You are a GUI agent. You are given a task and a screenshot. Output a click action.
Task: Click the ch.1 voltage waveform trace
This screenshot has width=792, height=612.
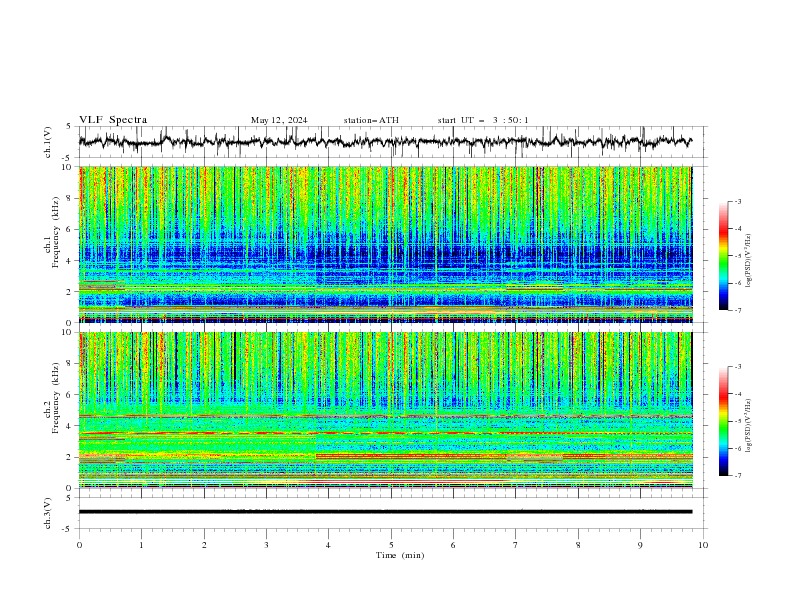(x=385, y=142)
